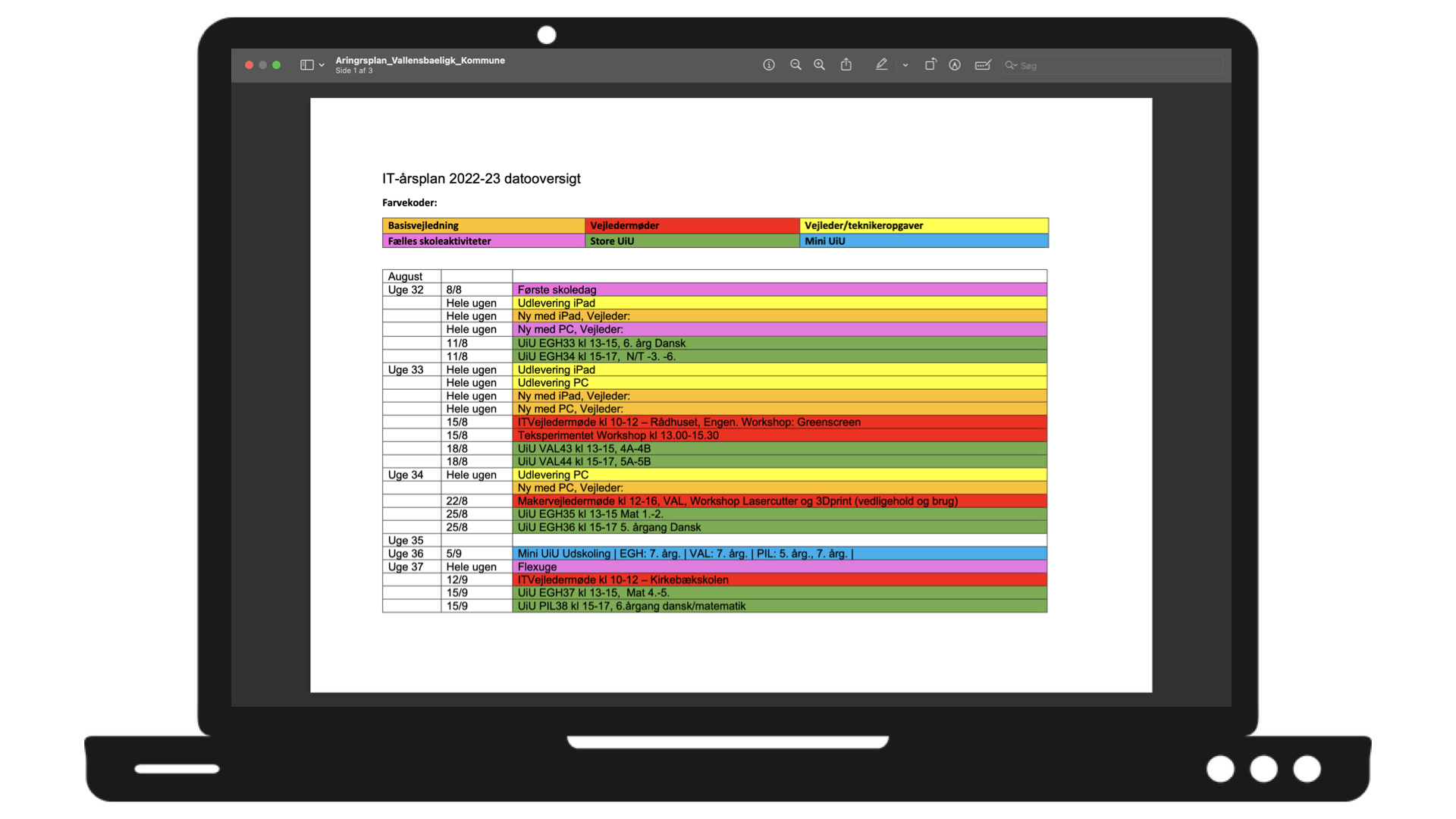This screenshot has width=1456, height=819.
Task: Click UiU EGH35 kl 13-15 Mat row
Action: click(780, 514)
